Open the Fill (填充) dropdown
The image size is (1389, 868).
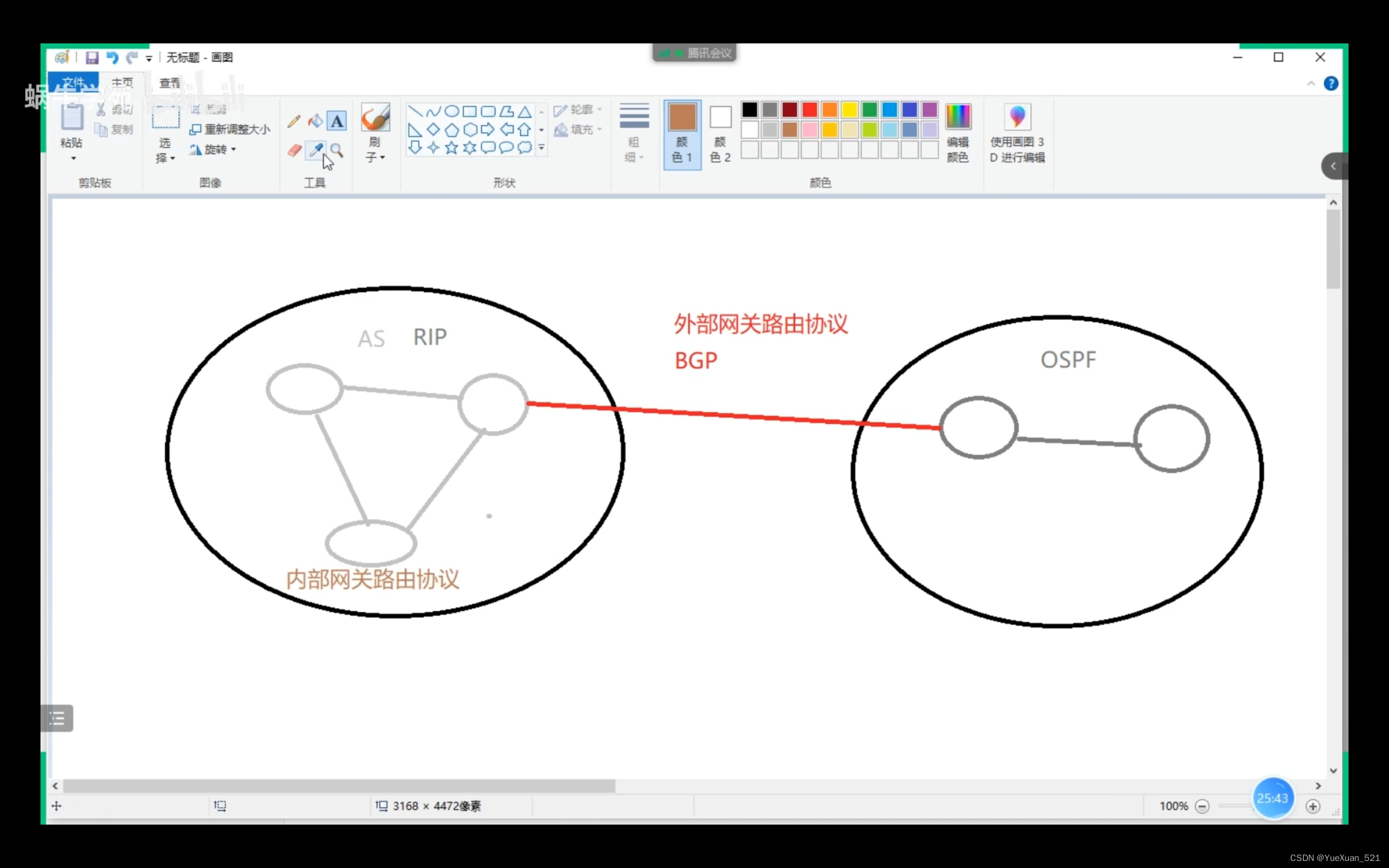tap(578, 130)
